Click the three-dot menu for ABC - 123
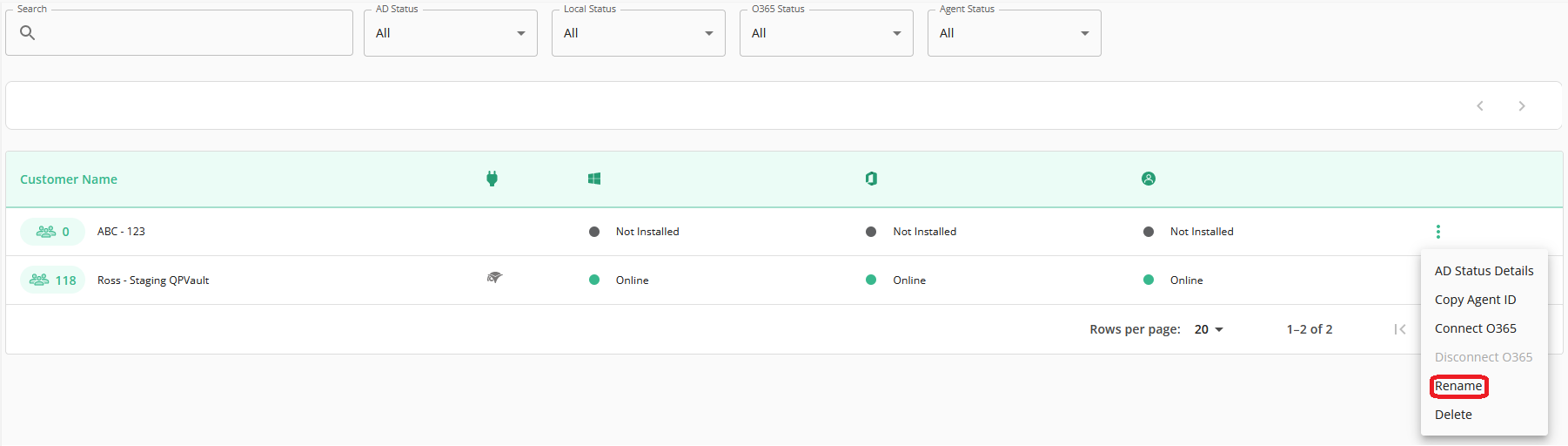 pos(1438,232)
